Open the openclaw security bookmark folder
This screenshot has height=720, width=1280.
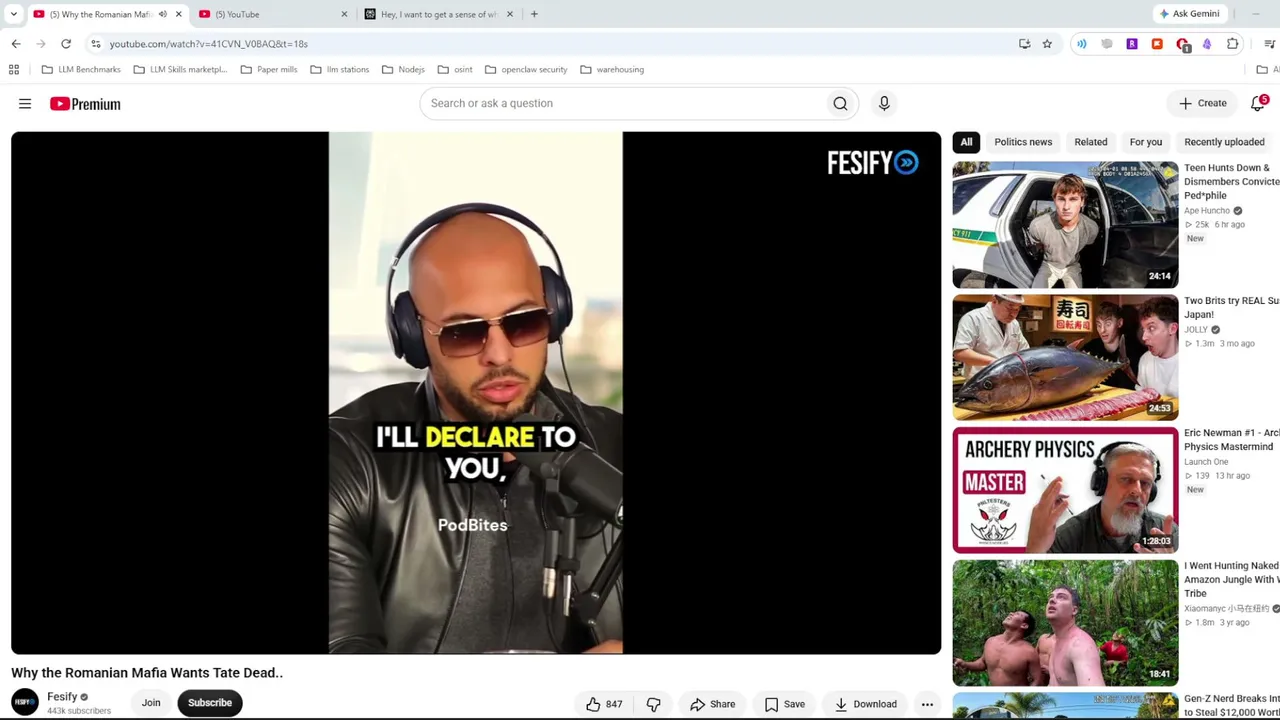click(526, 70)
